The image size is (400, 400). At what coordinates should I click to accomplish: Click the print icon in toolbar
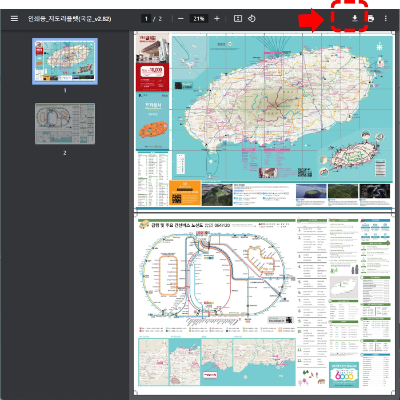pyautogui.click(x=370, y=18)
